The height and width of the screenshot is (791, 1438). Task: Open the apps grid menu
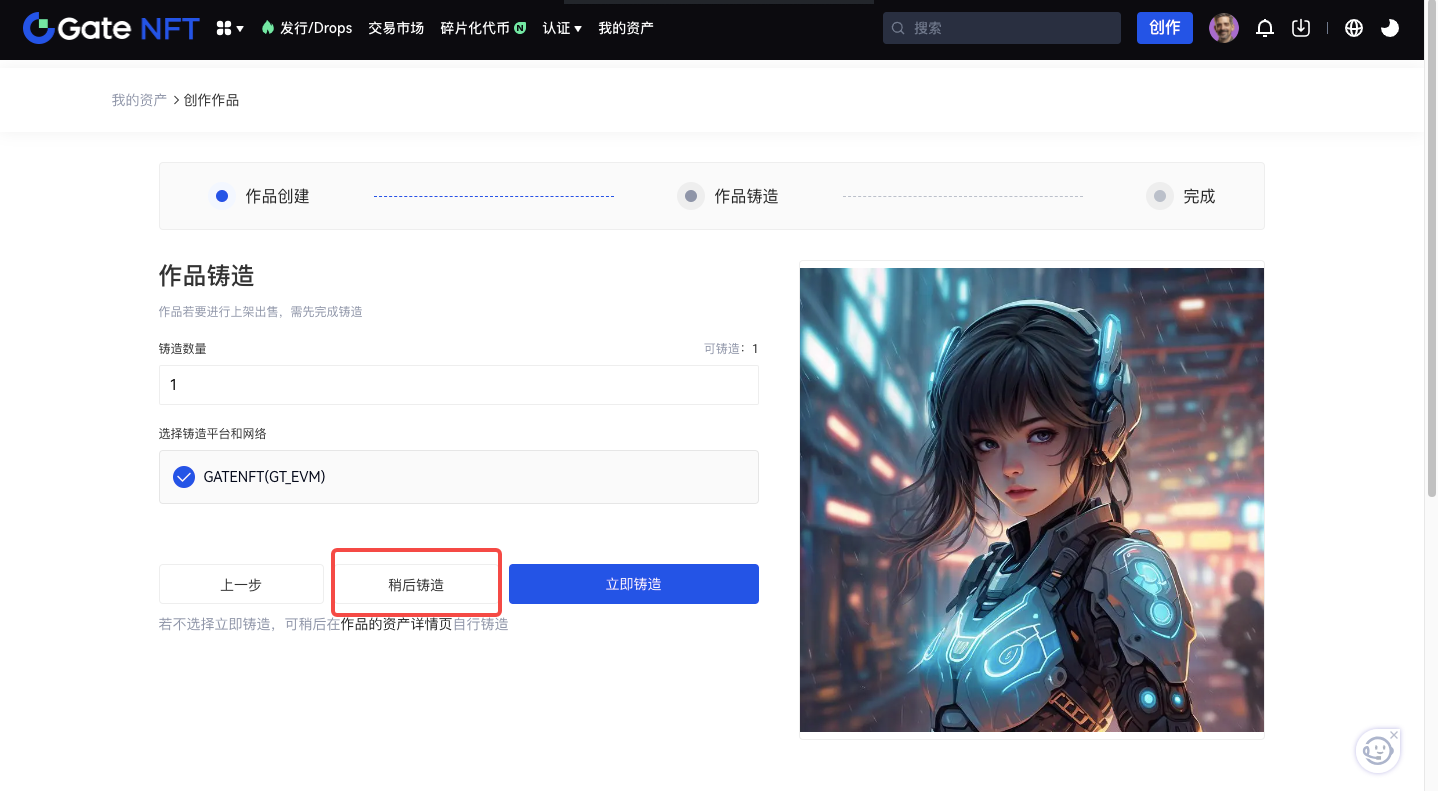pyautogui.click(x=230, y=28)
